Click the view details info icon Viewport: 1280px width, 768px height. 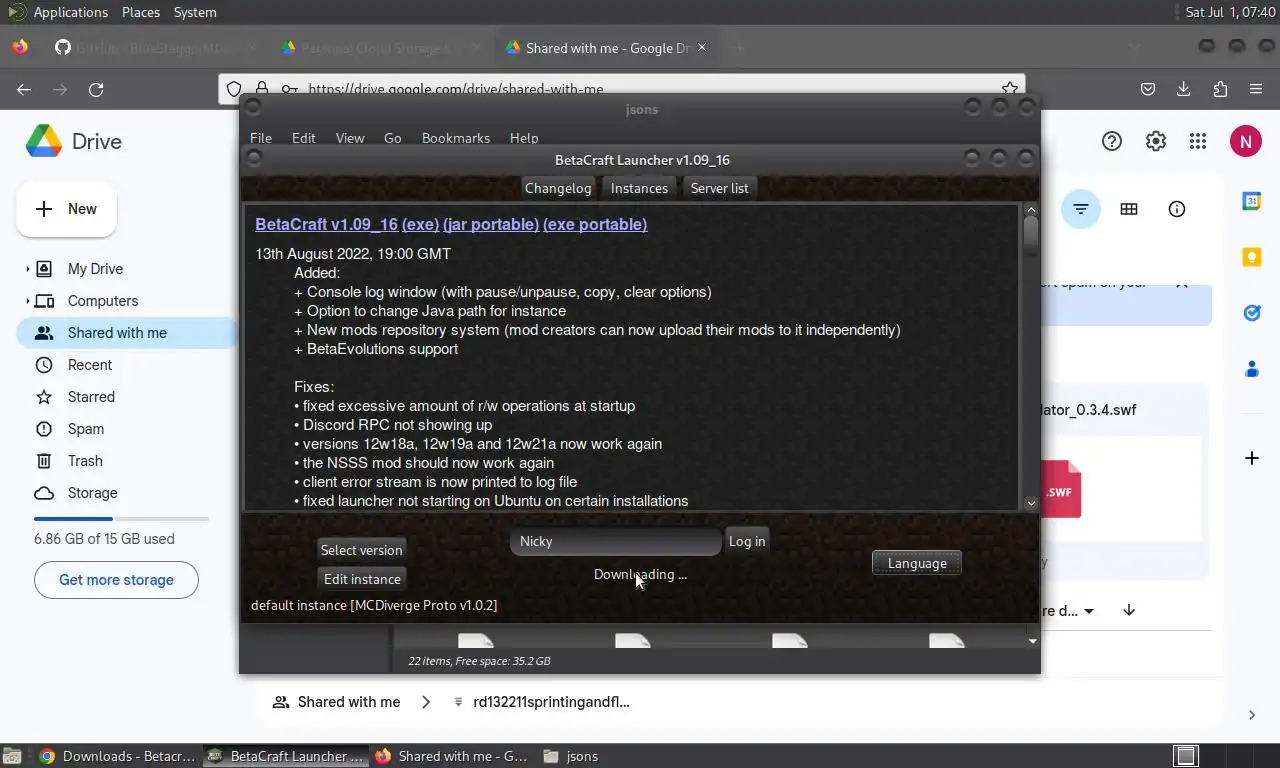click(1177, 209)
